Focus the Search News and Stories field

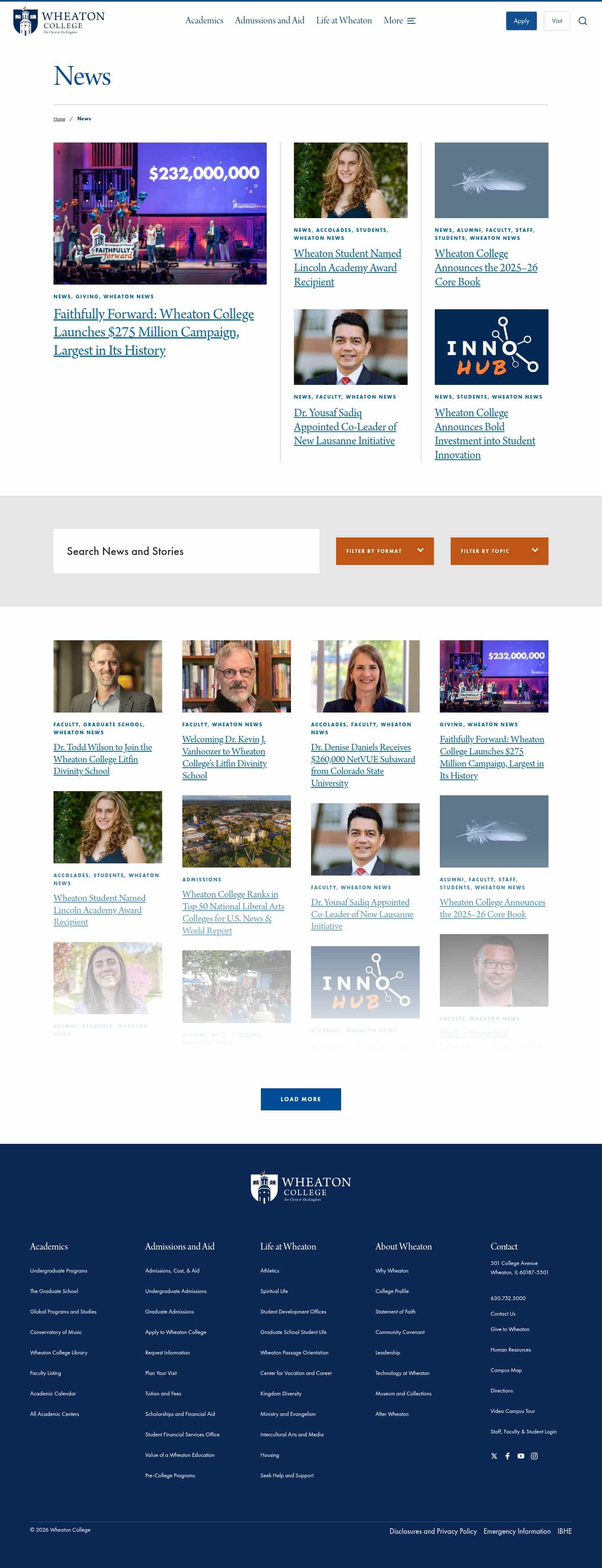(186, 551)
